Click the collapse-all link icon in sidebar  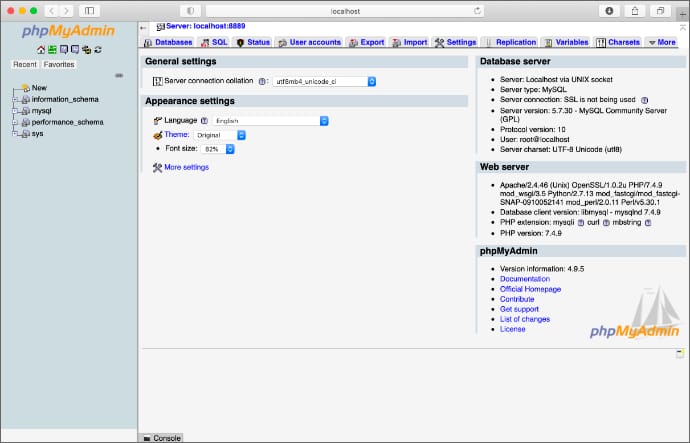coord(119,76)
